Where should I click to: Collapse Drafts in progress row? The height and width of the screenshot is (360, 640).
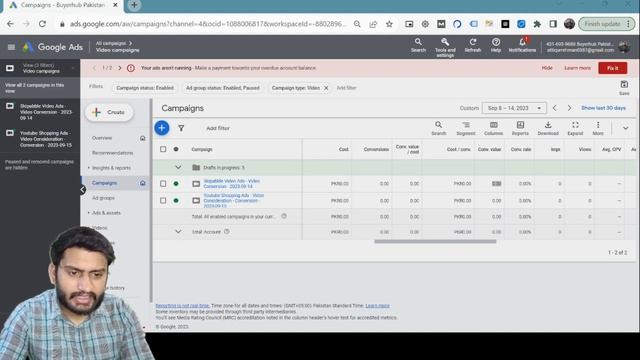178,167
